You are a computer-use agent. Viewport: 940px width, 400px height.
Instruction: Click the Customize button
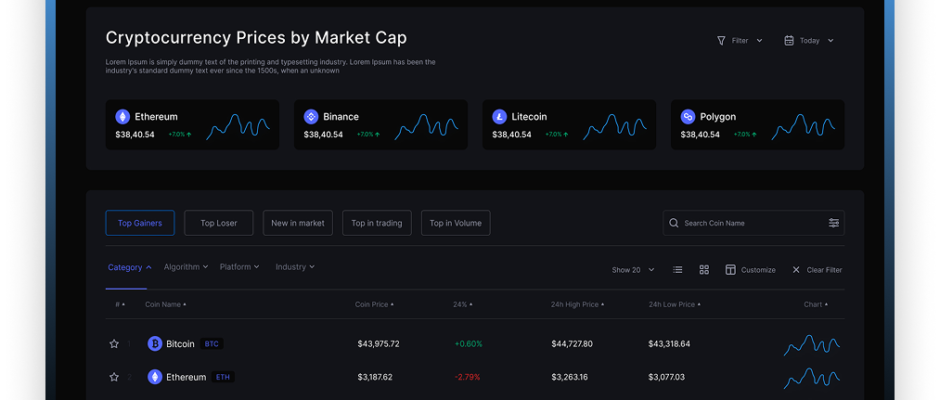coord(750,270)
